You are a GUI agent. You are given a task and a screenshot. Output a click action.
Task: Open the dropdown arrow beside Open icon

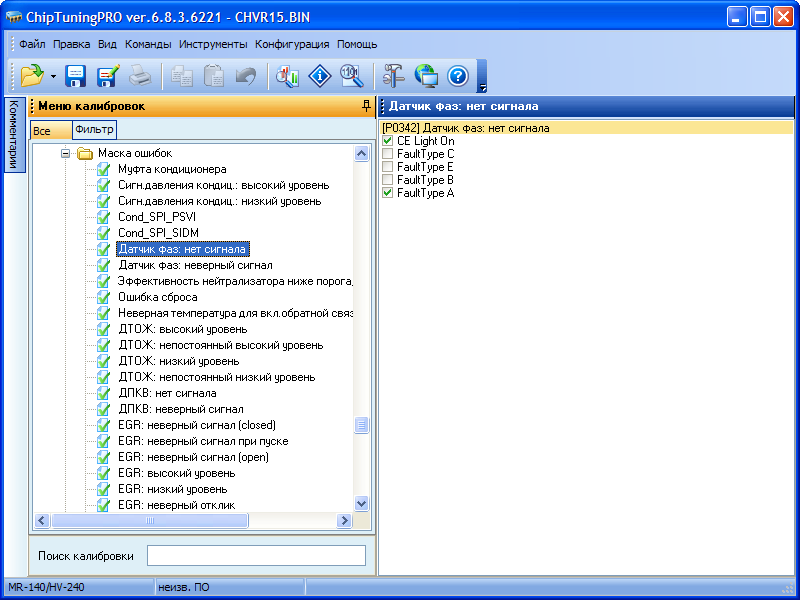coord(52,76)
